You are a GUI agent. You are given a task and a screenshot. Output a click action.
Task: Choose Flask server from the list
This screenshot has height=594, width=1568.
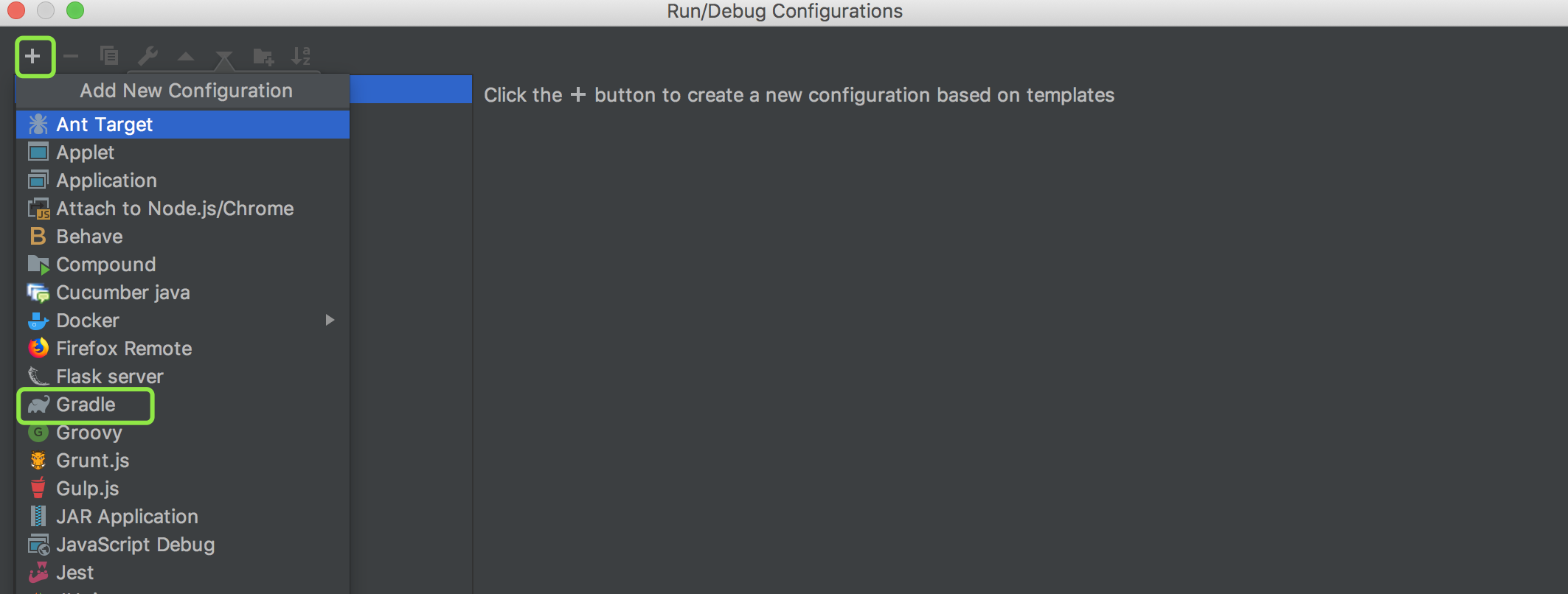click(x=110, y=377)
